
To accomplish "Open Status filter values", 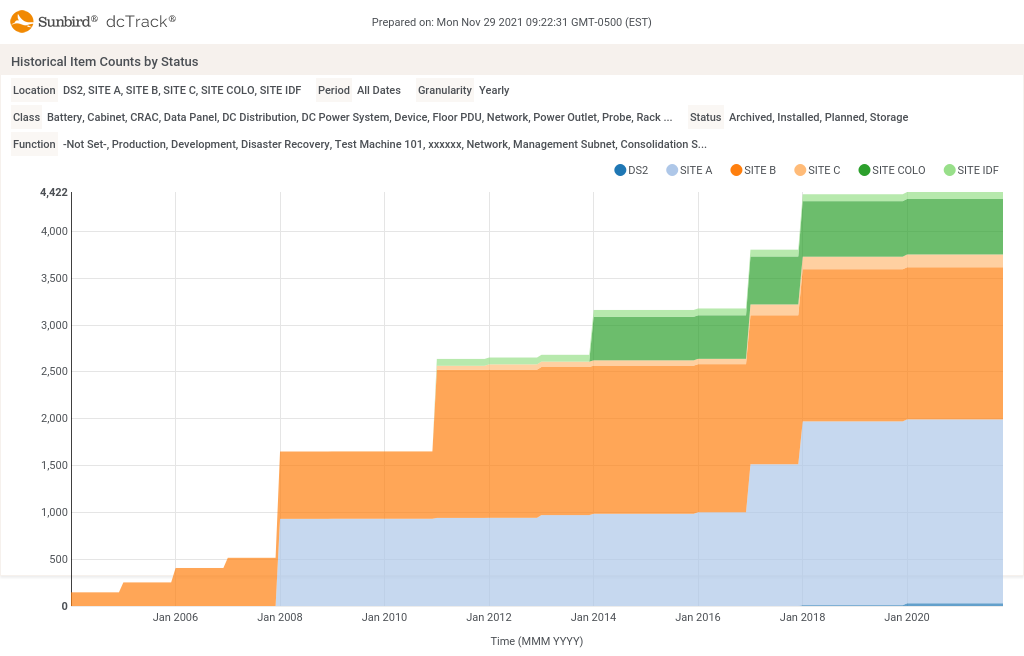I will pos(818,117).
